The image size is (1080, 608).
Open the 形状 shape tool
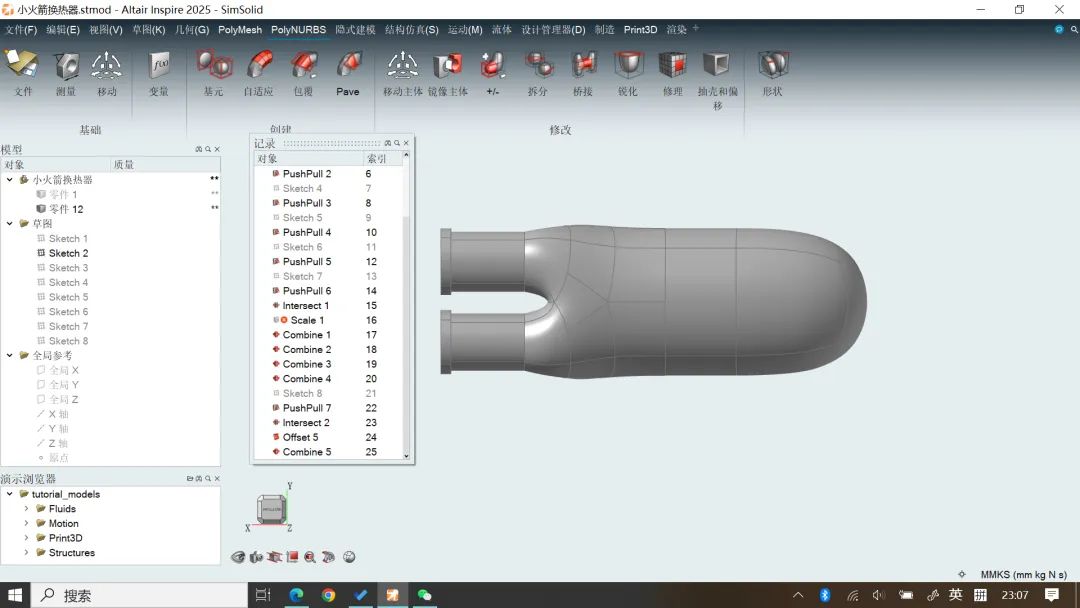773,70
